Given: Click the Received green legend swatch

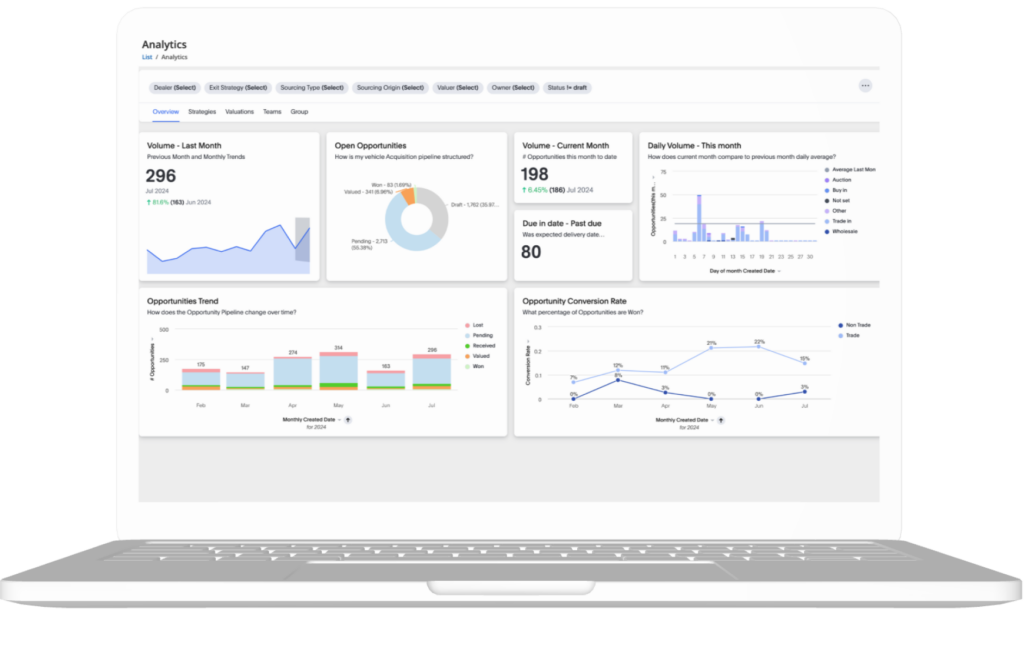Looking at the screenshot, I should 467,346.
